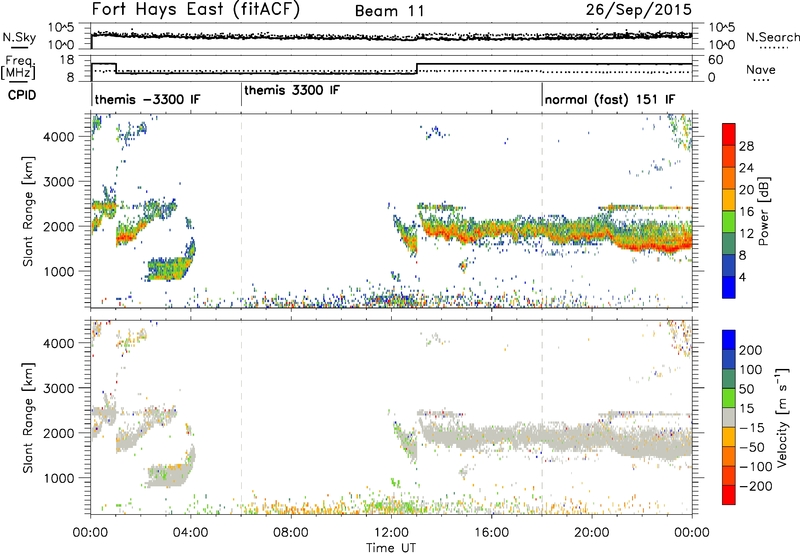This screenshot has width=800, height=554.
Task: Click the "-15" Velocity colorbar tick label
Action: 752,427
